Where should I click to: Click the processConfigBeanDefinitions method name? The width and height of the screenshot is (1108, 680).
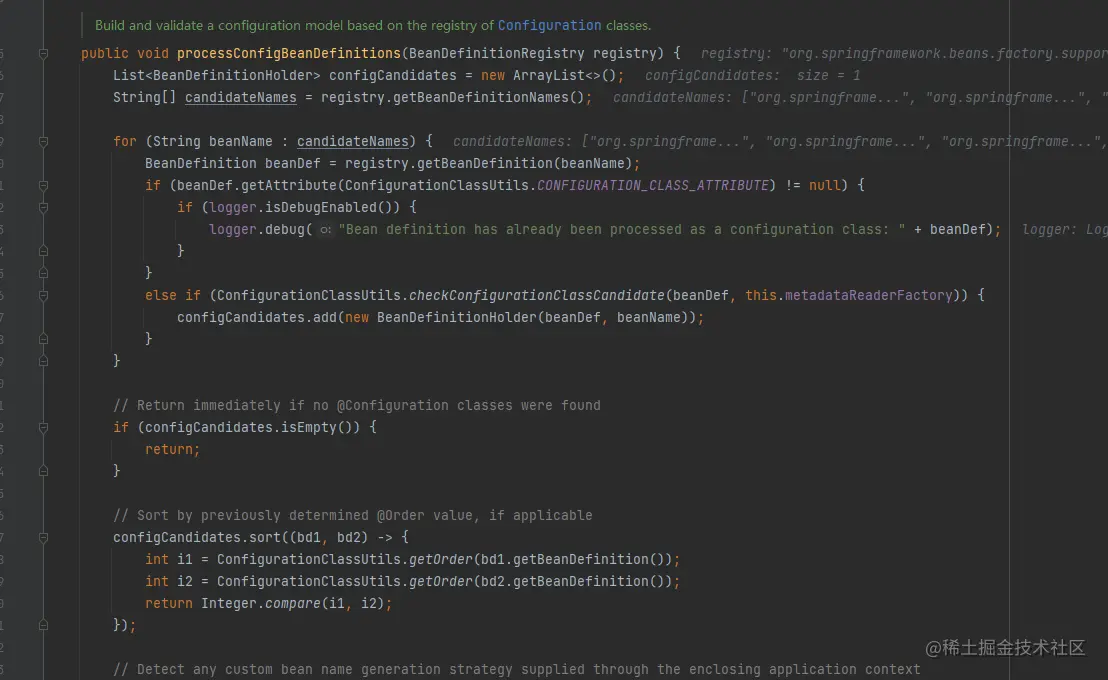288,54
